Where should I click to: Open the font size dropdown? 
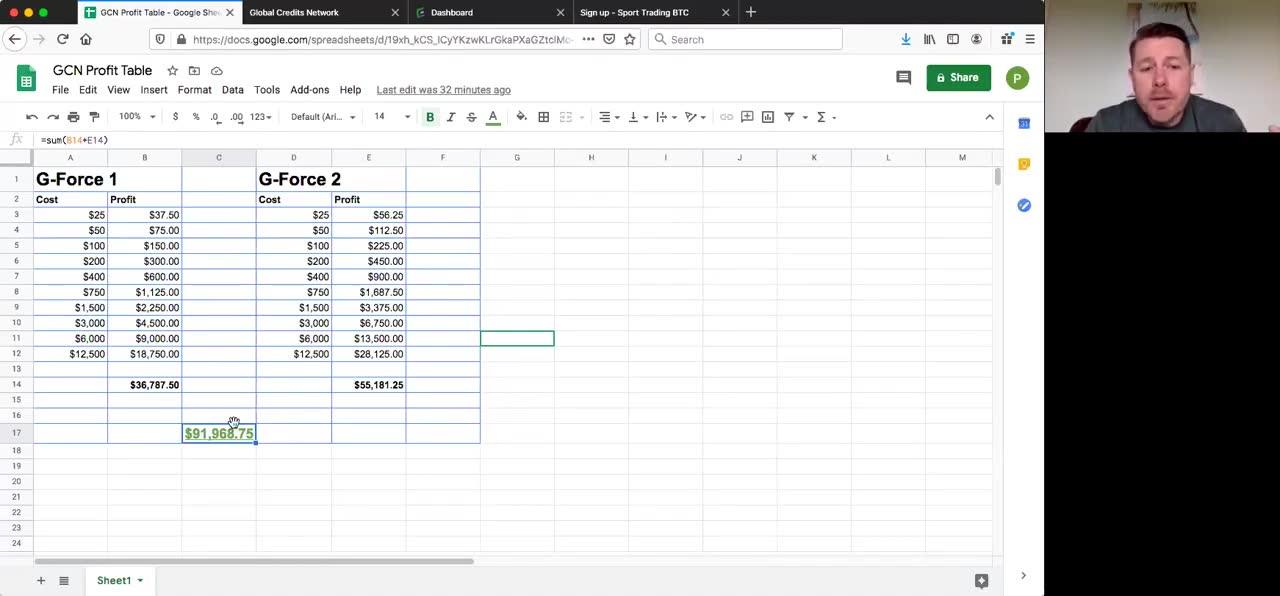392,117
